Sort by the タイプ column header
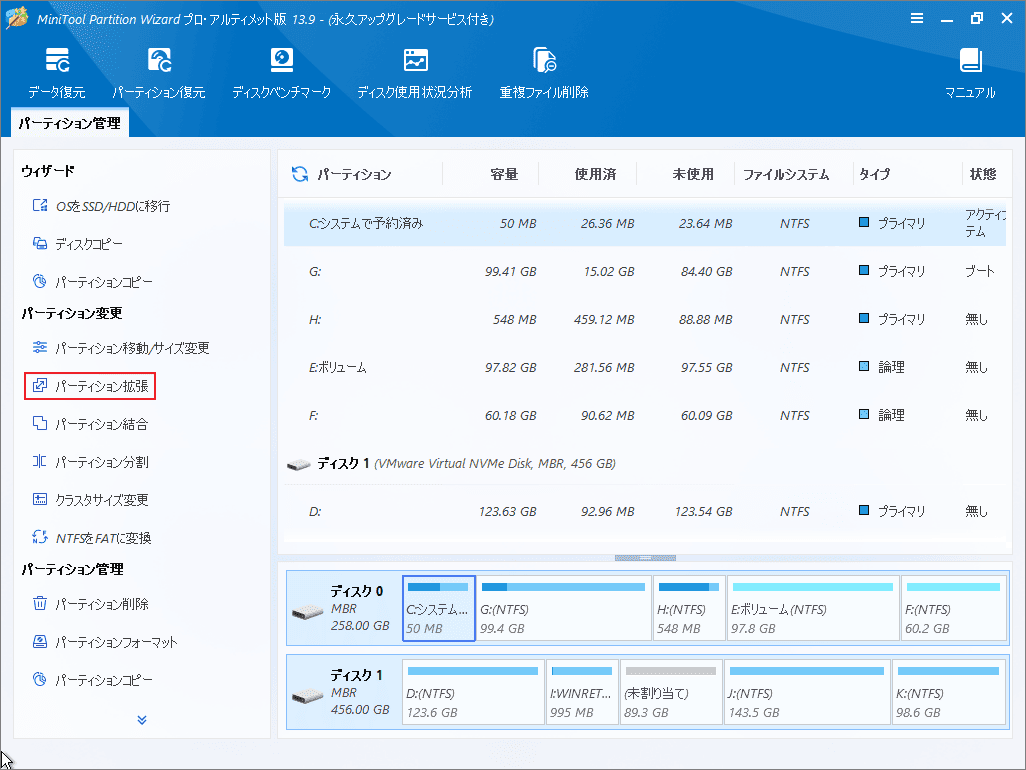 coord(875,174)
